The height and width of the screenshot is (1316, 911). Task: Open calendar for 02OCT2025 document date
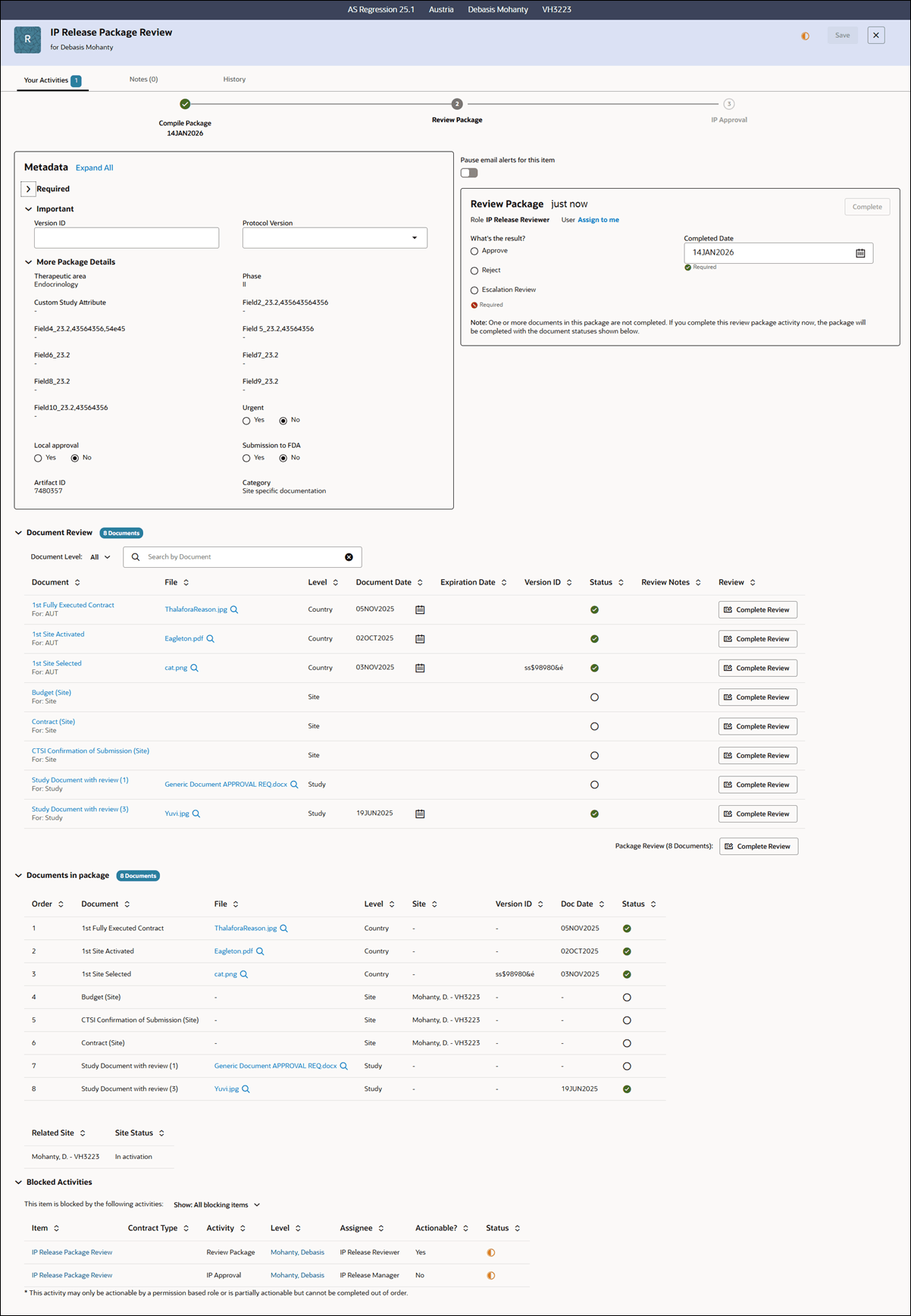(420, 639)
